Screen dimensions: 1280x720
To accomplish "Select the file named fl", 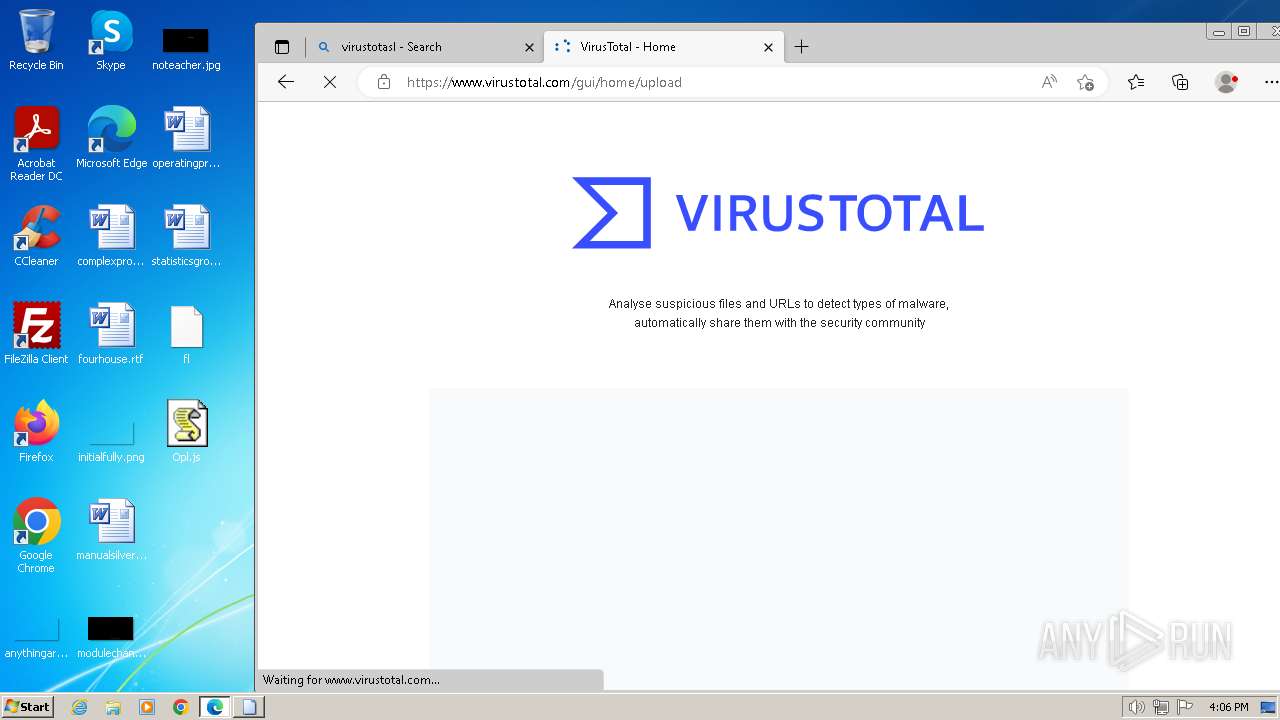I will click(x=186, y=334).
